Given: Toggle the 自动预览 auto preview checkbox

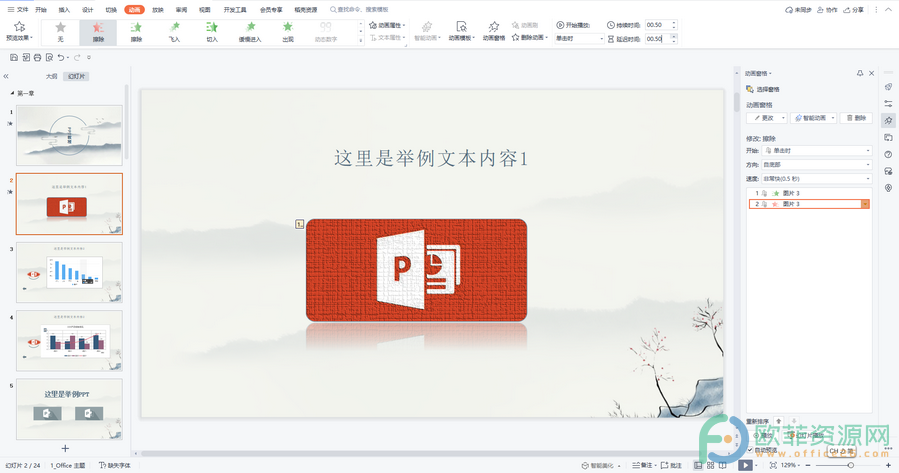Looking at the screenshot, I should 751,450.
